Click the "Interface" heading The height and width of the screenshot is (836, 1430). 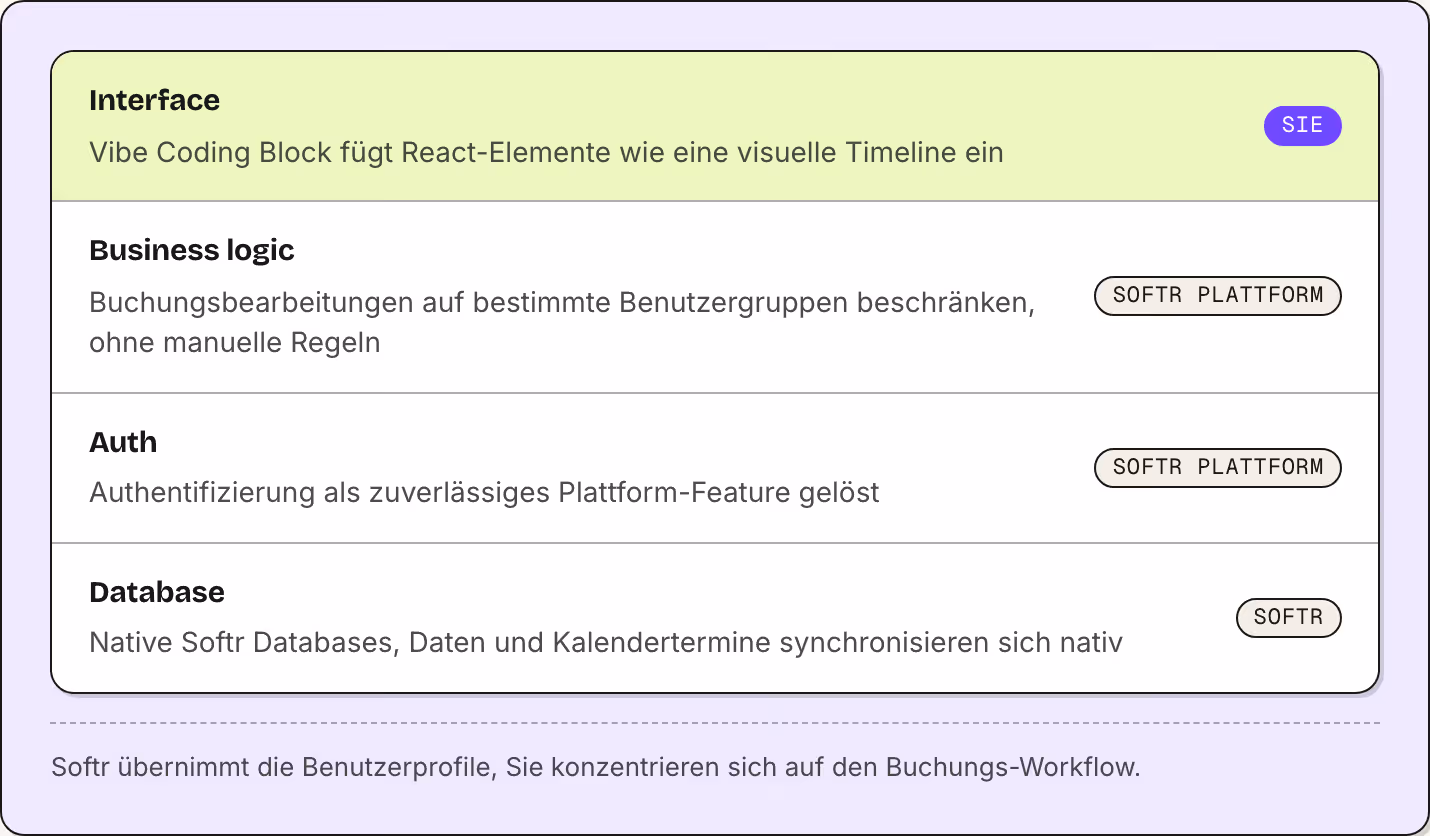coord(154,100)
